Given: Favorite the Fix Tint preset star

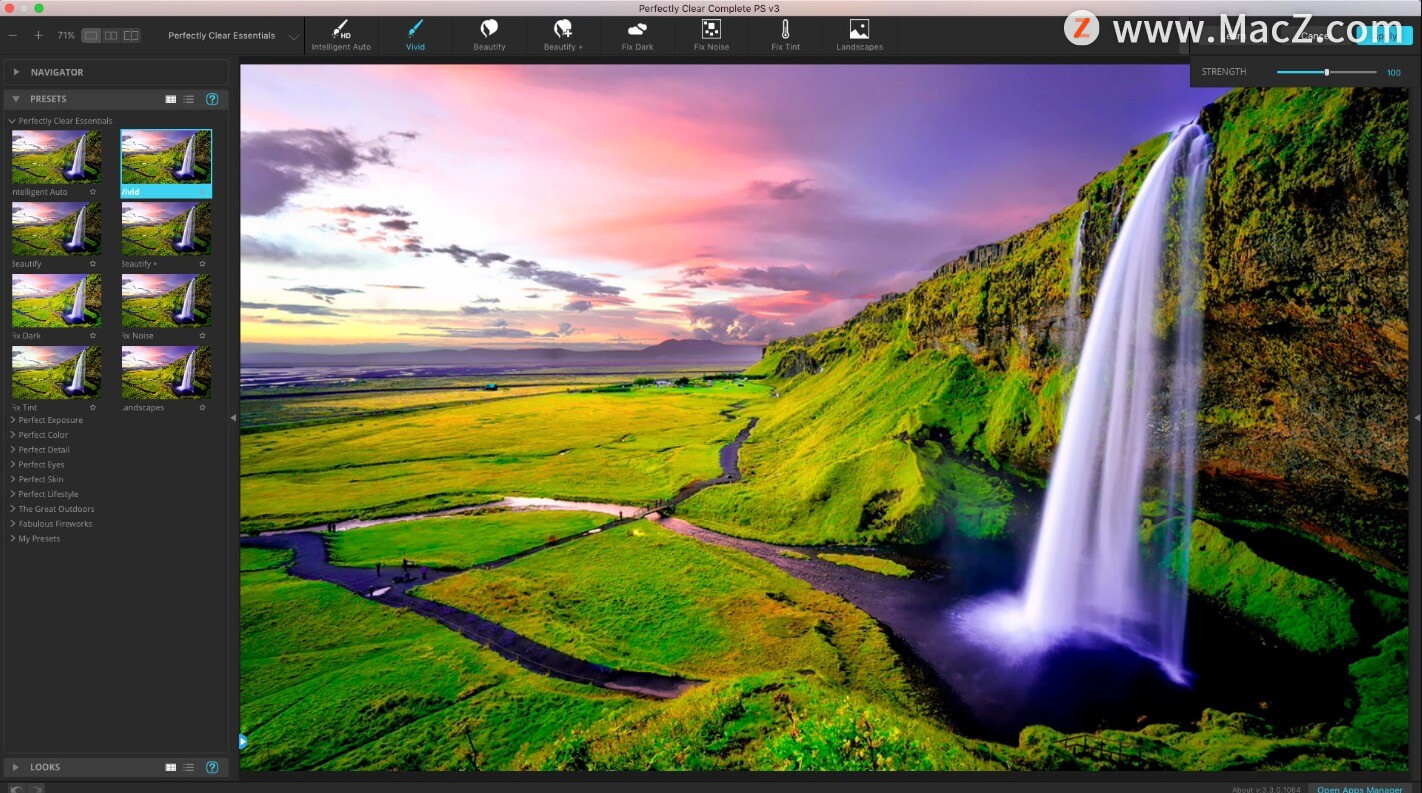Looking at the screenshot, I should tap(93, 408).
